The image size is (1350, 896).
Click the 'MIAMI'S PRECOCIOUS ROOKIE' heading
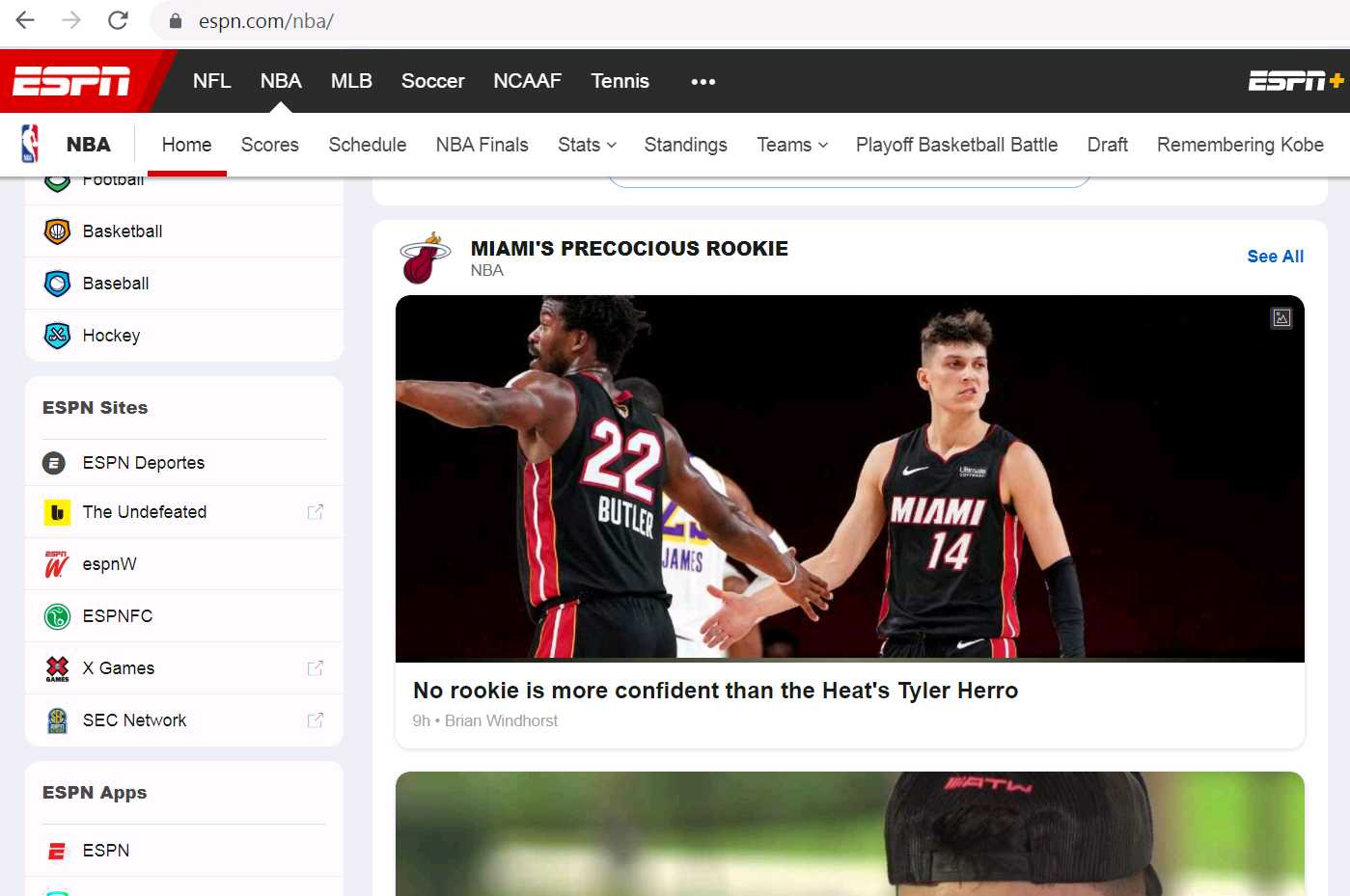(629, 249)
